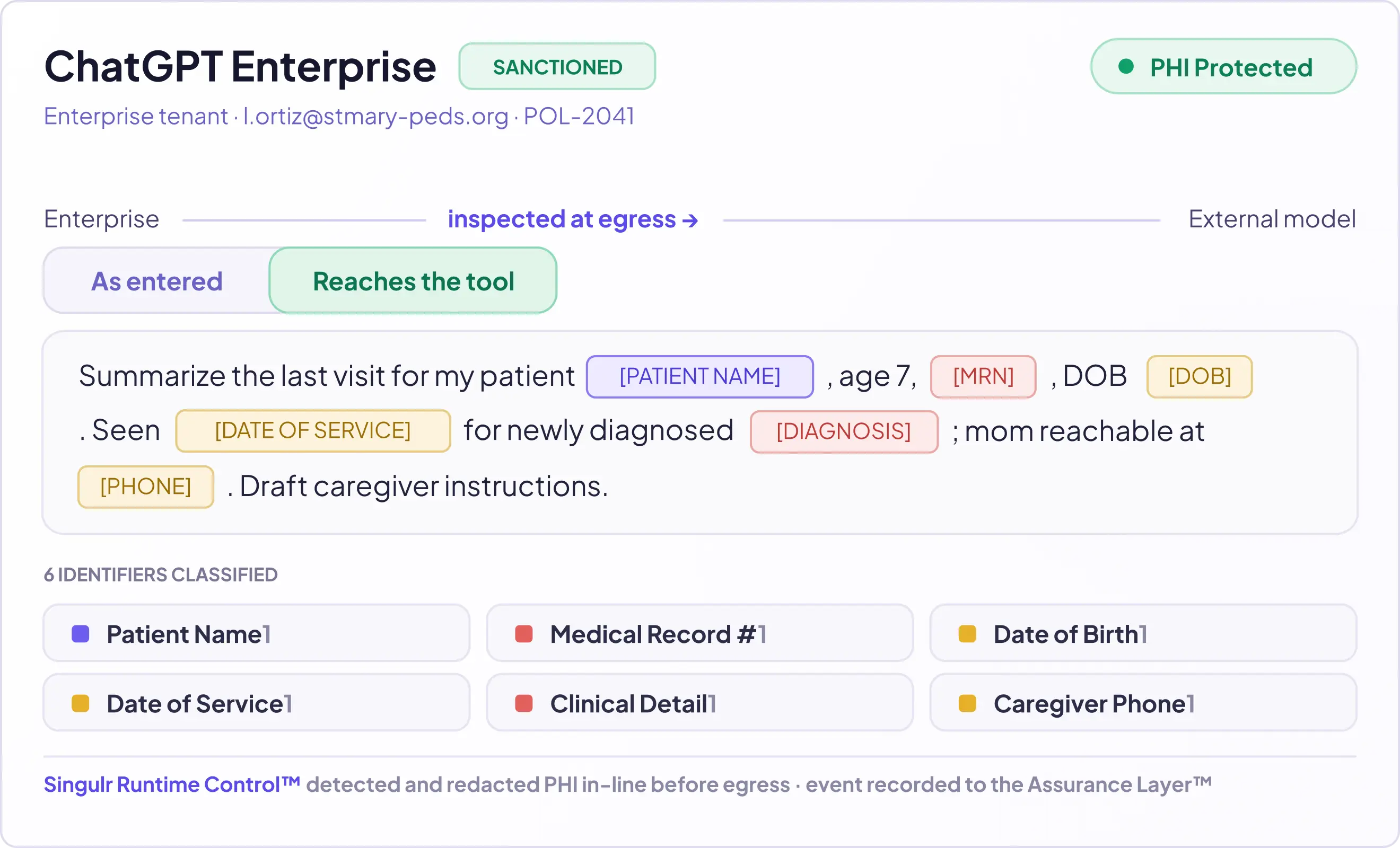
Task: Click the PHI Protected pill
Action: [1224, 66]
